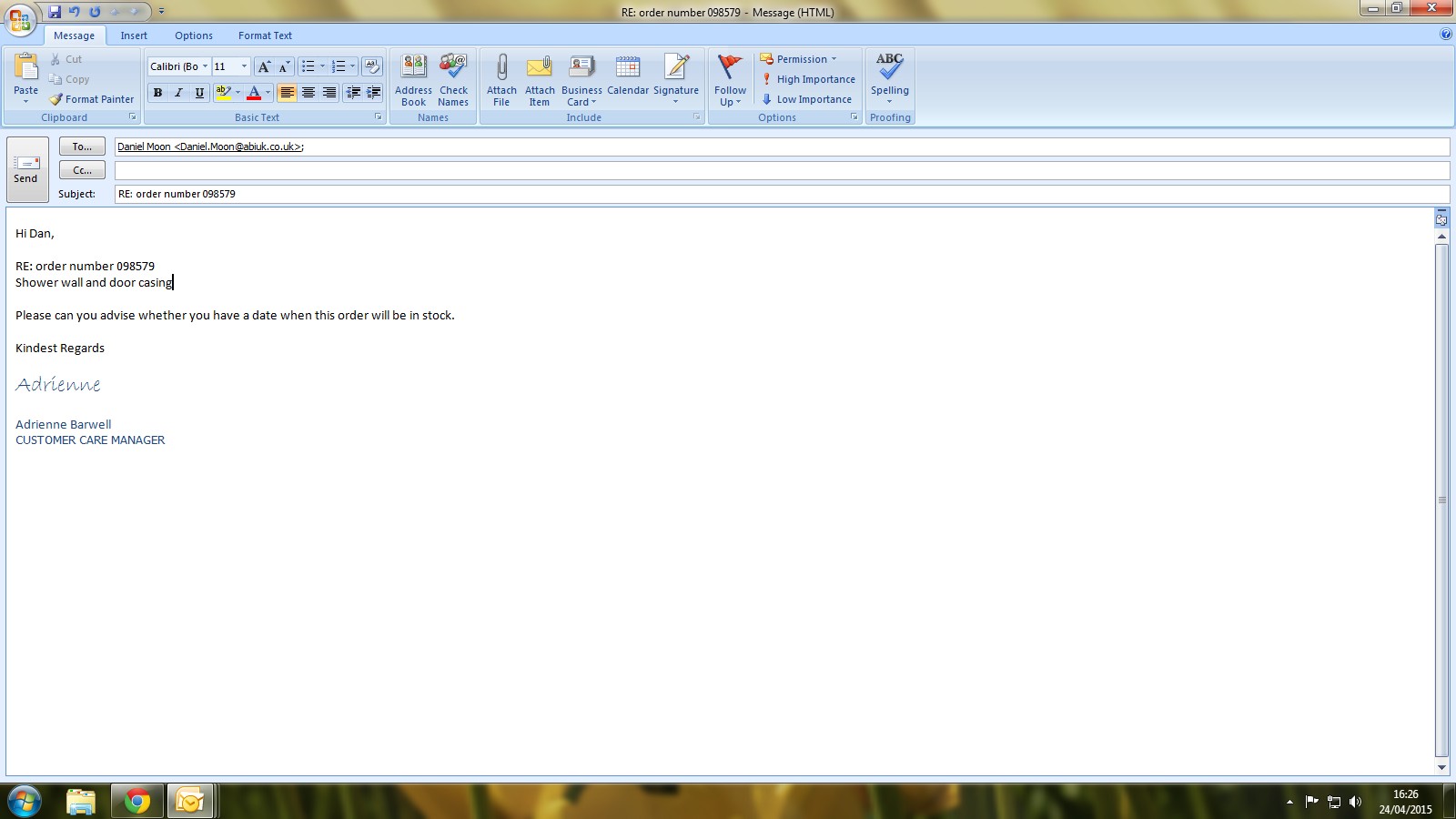Image resolution: width=1456 pixels, height=819 pixels.
Task: Expand the numbering styles arrow
Action: tap(353, 66)
